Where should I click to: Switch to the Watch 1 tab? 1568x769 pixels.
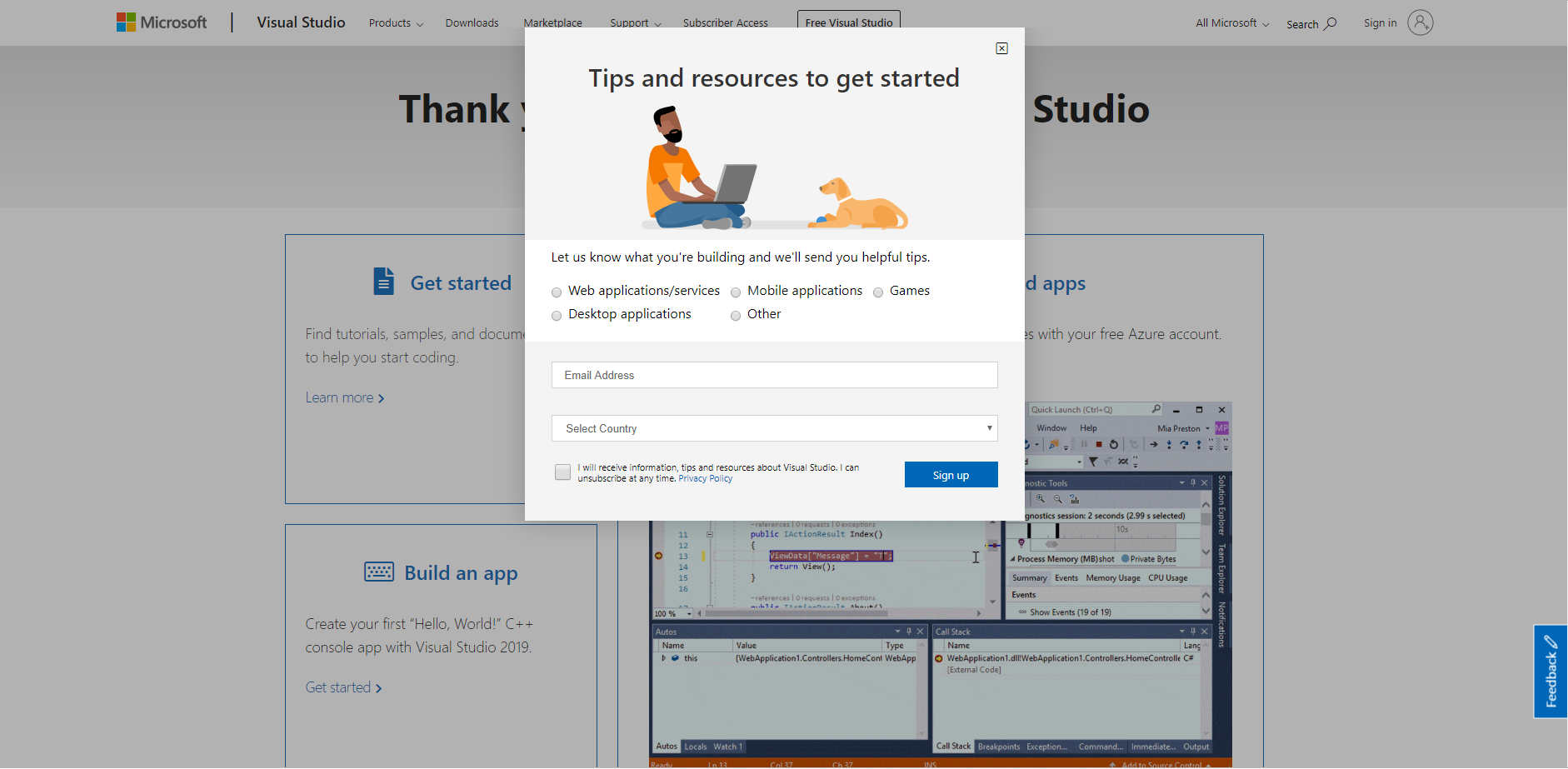727,747
